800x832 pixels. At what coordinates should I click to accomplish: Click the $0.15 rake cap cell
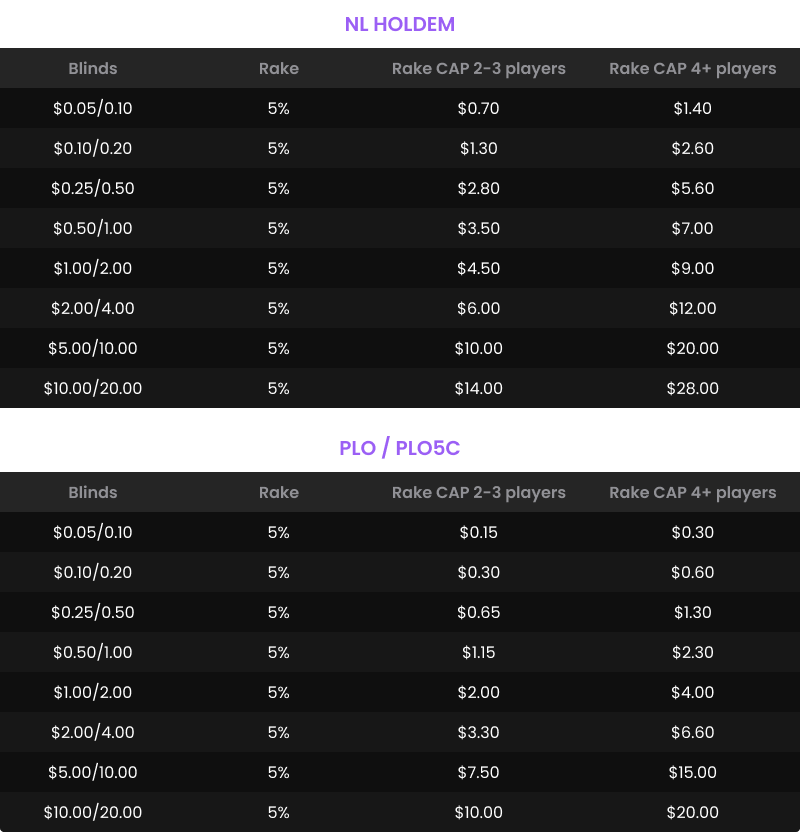coord(478,533)
